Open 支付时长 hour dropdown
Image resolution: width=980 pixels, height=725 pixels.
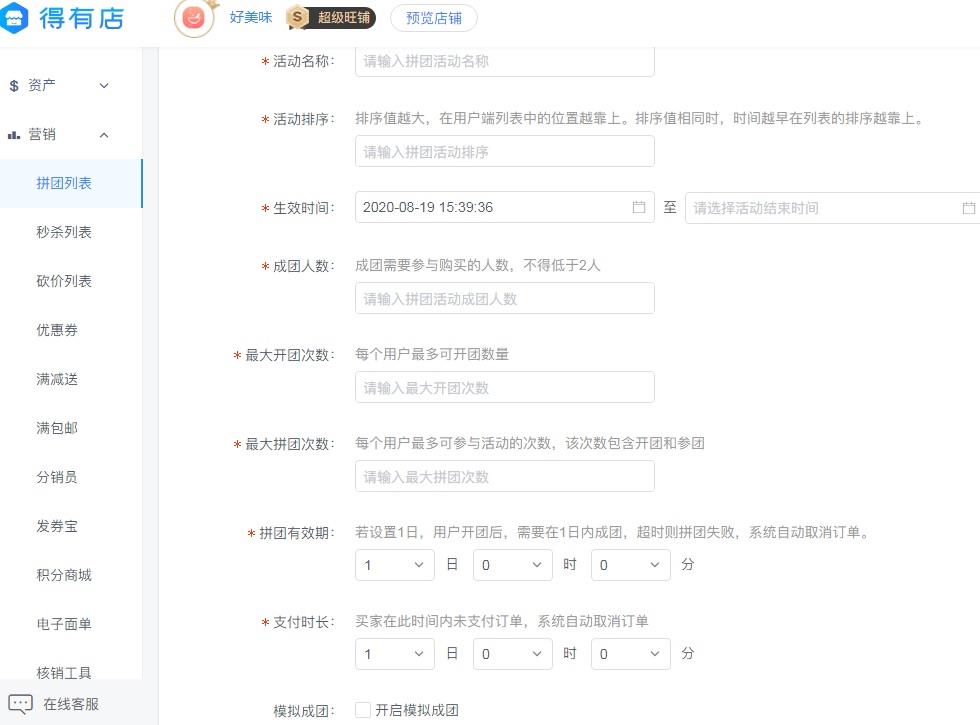(512, 654)
